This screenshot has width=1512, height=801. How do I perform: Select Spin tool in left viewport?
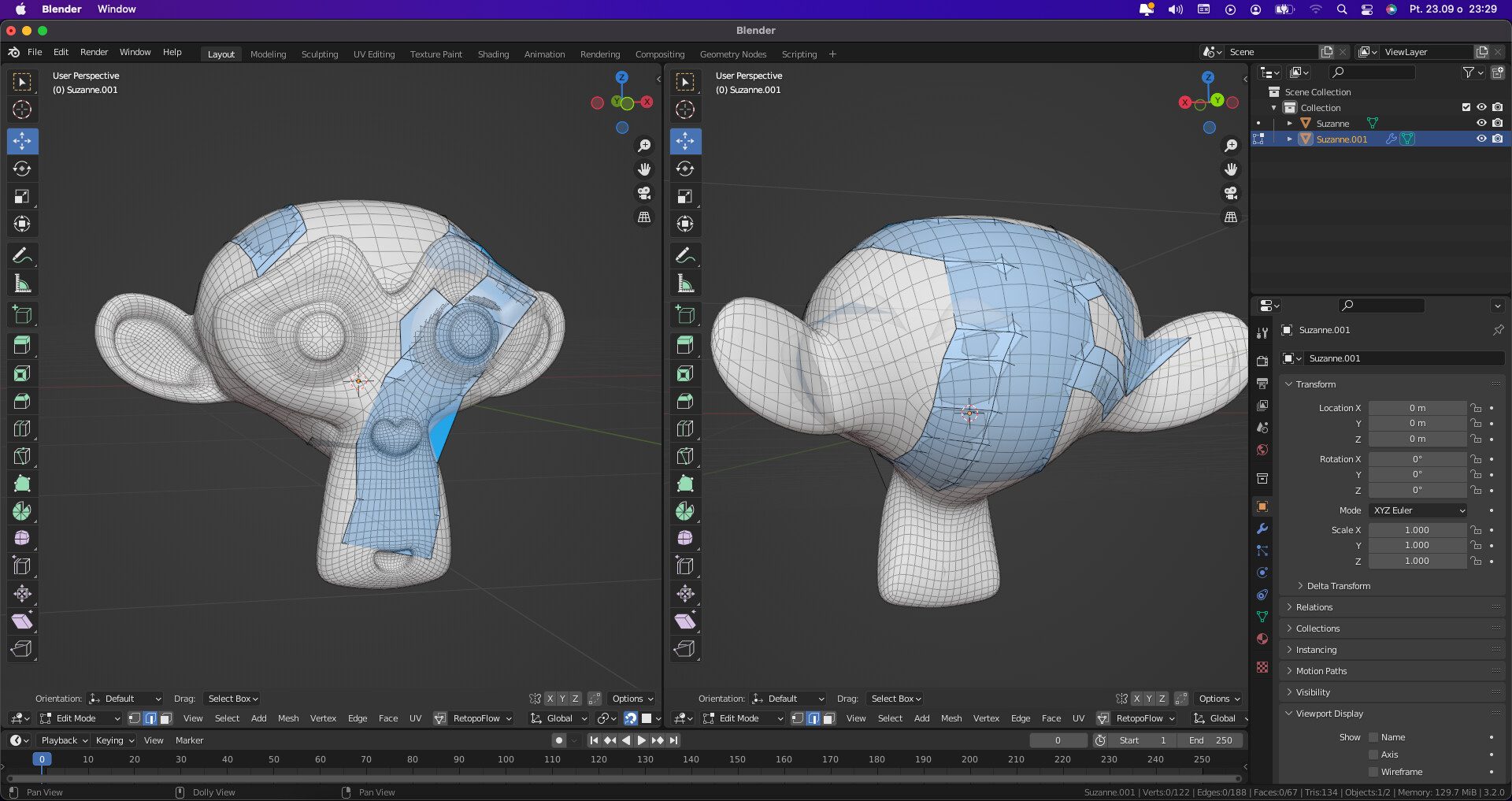23,511
